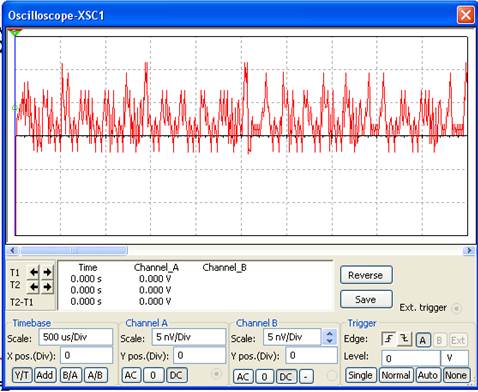Click the Reverse button
The width and height of the screenshot is (478, 392).
click(x=366, y=275)
